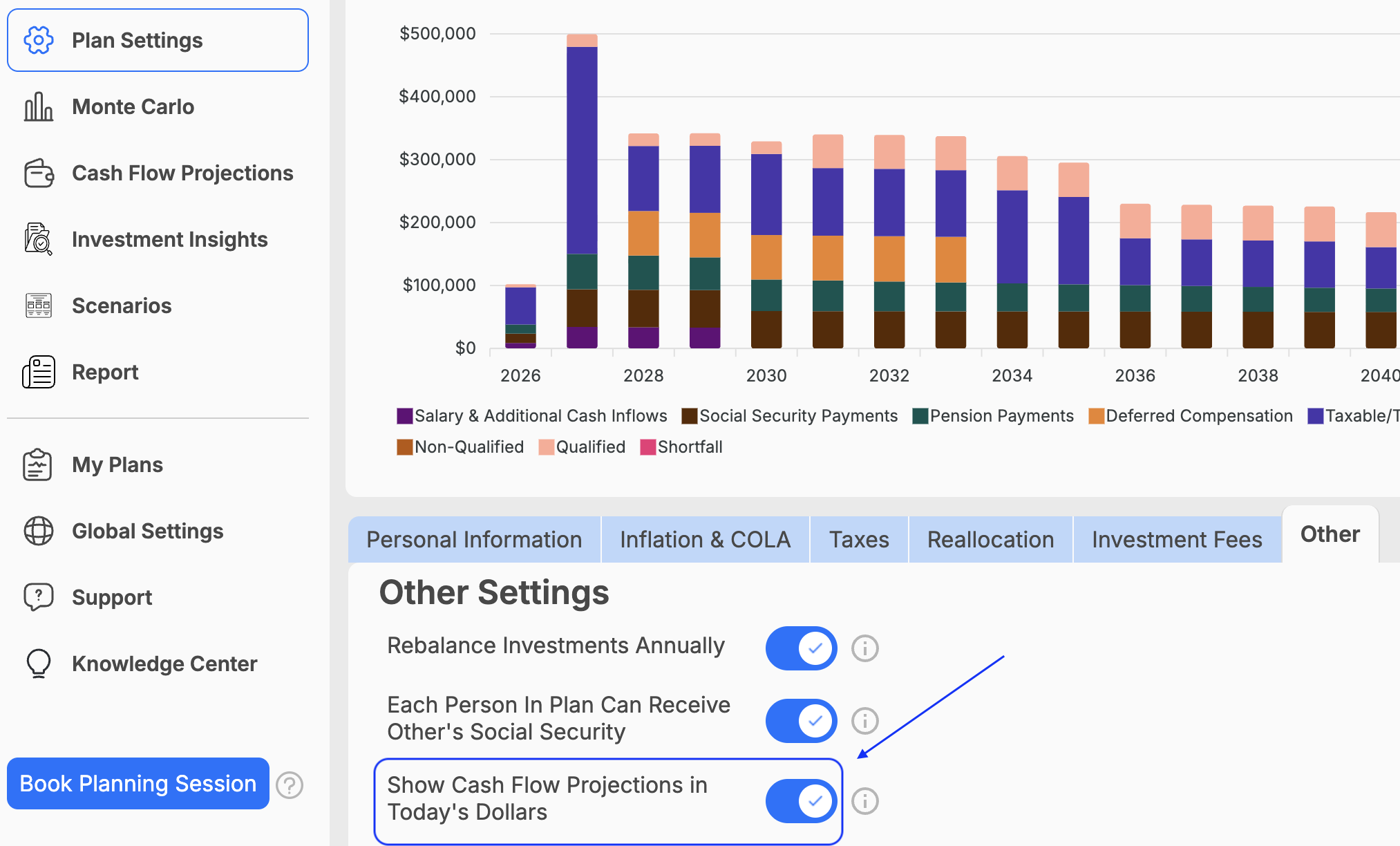Click Social Security Payments legend swatch
Image resolution: width=1400 pixels, height=846 pixels.
click(x=689, y=416)
